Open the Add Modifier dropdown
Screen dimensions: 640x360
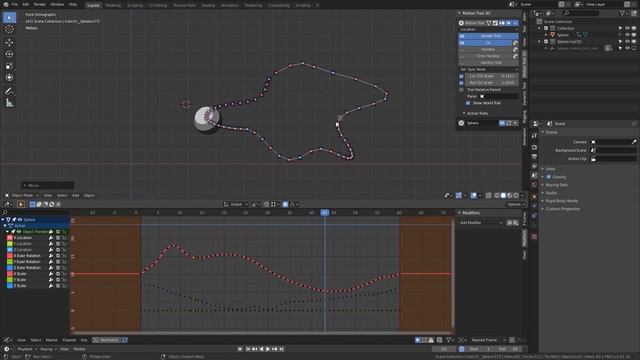pyautogui.click(x=482, y=223)
